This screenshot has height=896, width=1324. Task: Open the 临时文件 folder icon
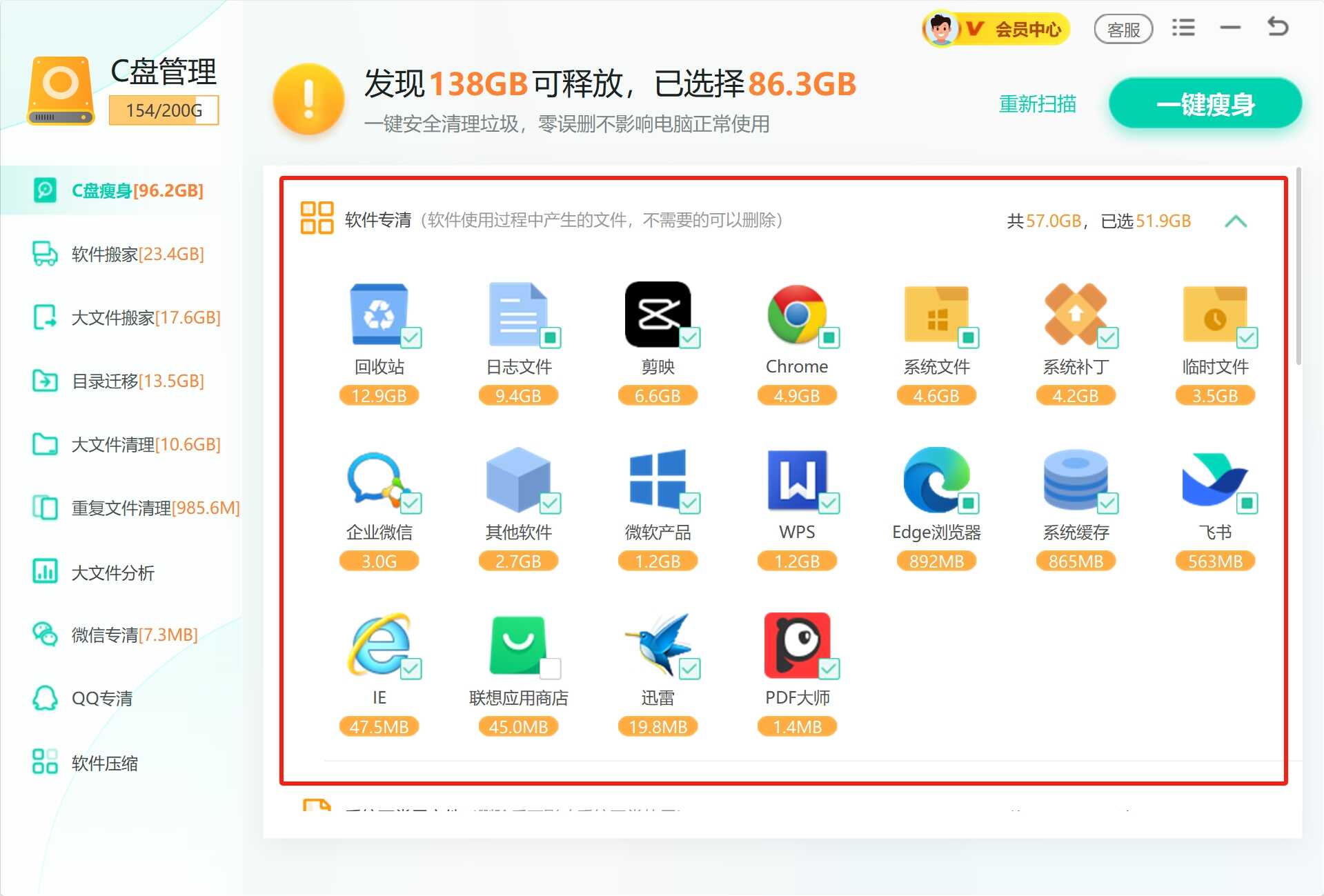[x=1215, y=314]
